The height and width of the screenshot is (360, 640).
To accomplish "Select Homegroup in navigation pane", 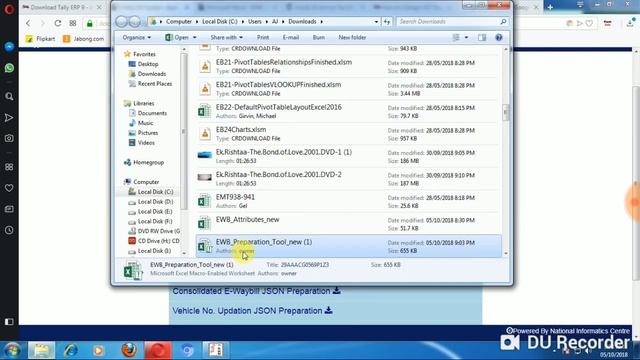I will (148, 162).
